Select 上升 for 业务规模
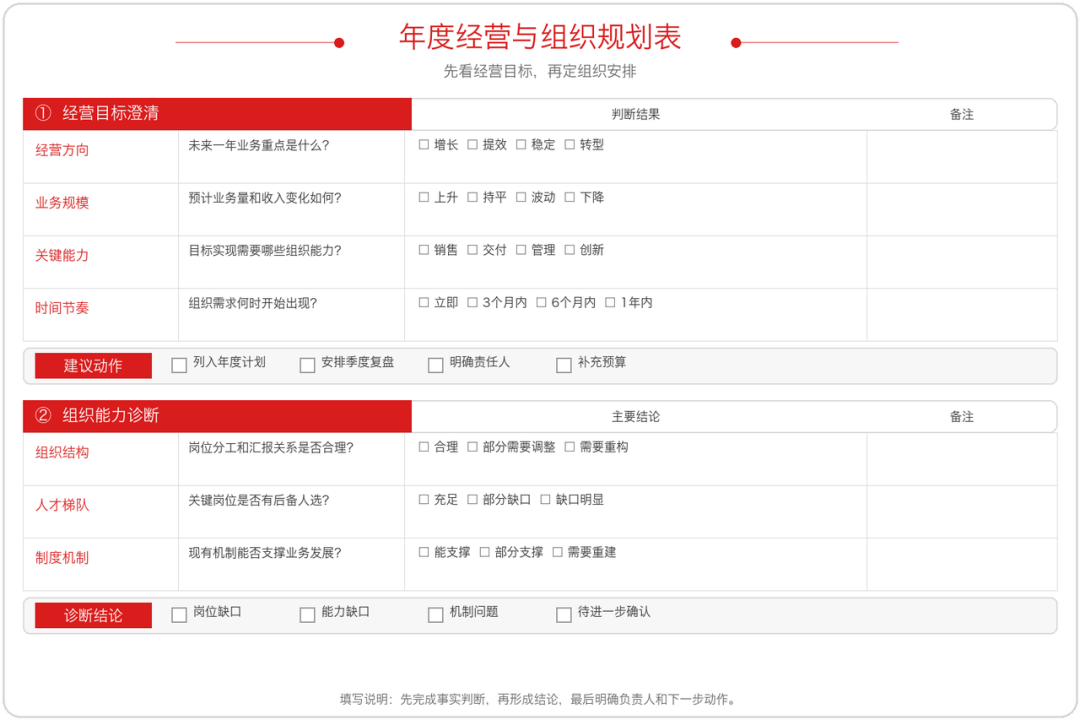 click(x=424, y=197)
